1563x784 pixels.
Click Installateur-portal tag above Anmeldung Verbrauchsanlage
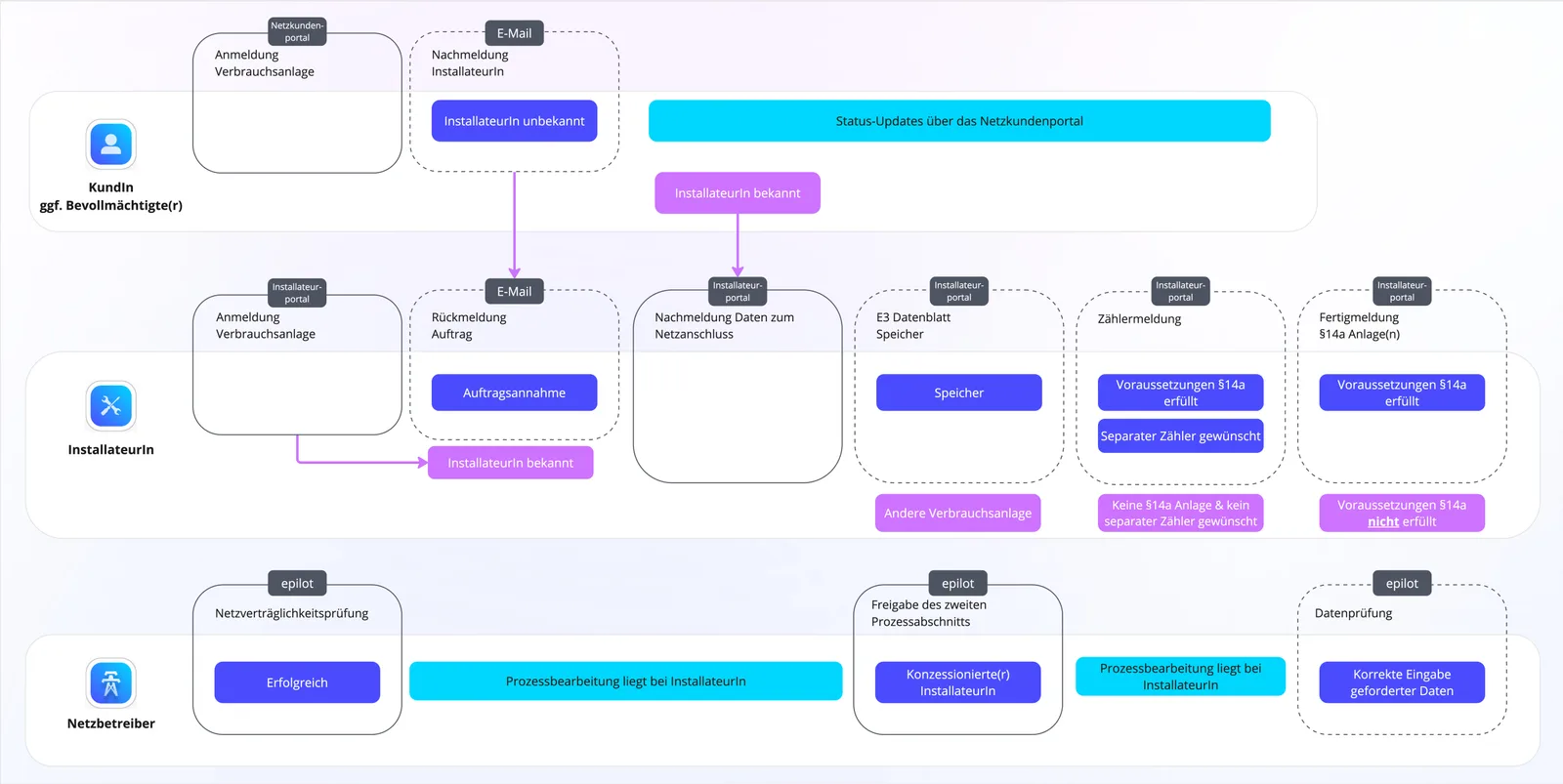pyautogui.click(x=297, y=293)
